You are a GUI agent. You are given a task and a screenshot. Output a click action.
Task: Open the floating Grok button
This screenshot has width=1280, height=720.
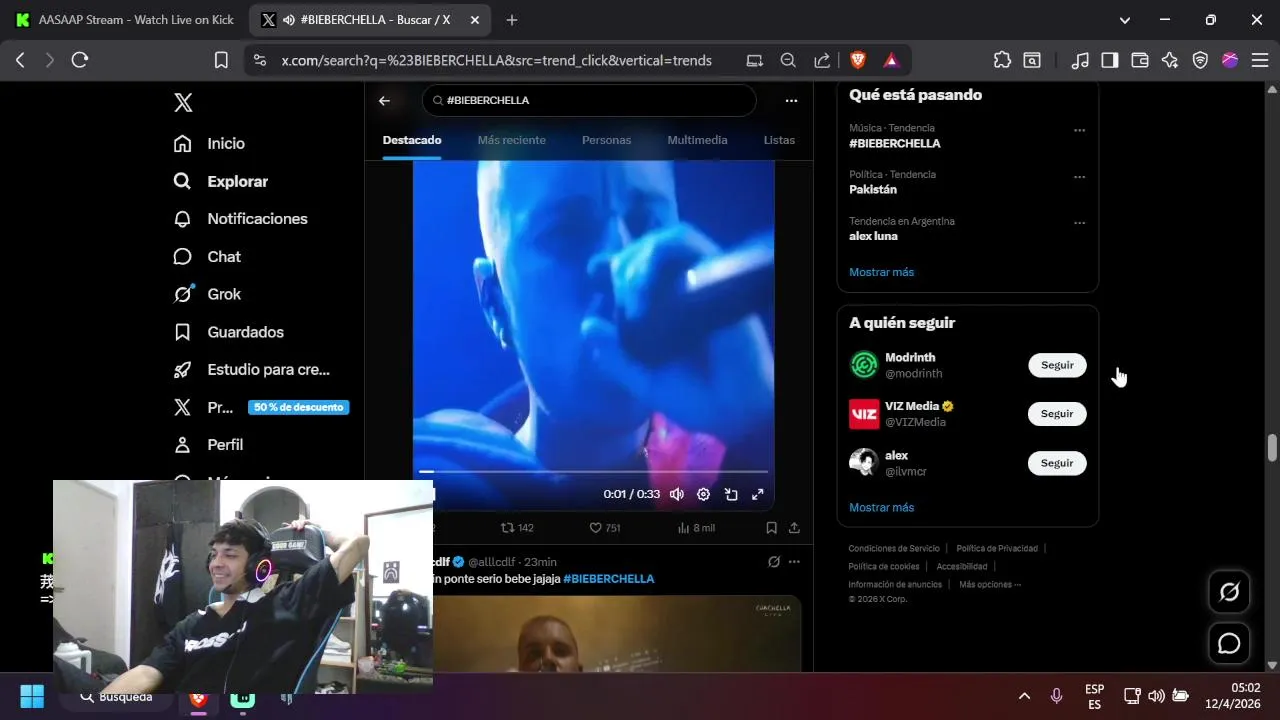[x=1229, y=592]
